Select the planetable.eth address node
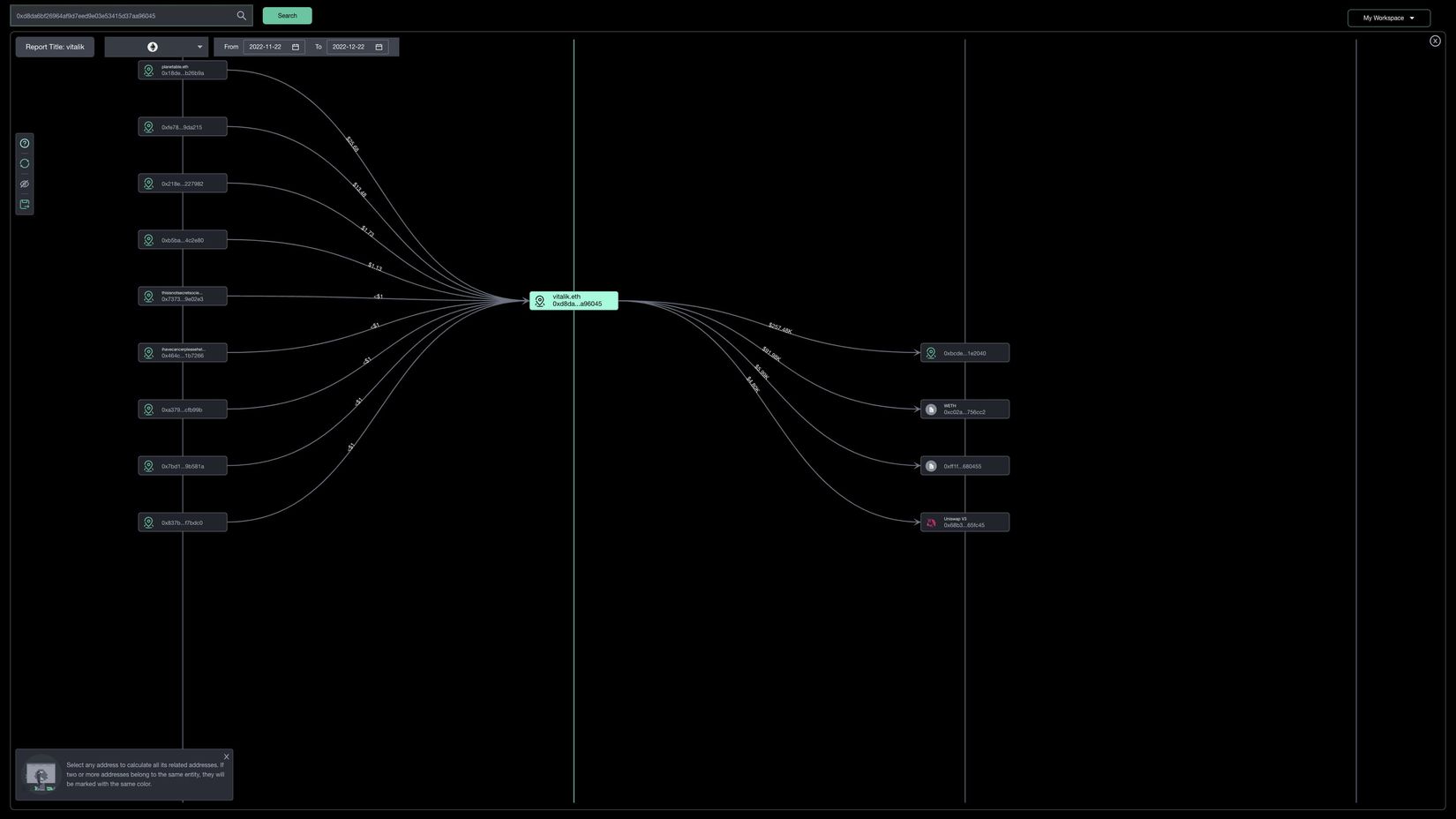1456x819 pixels. point(183,70)
